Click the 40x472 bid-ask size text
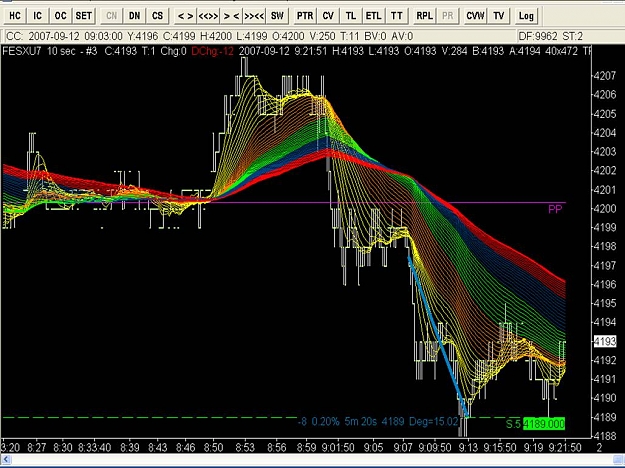The width and height of the screenshot is (625, 468). click(x=561, y=51)
